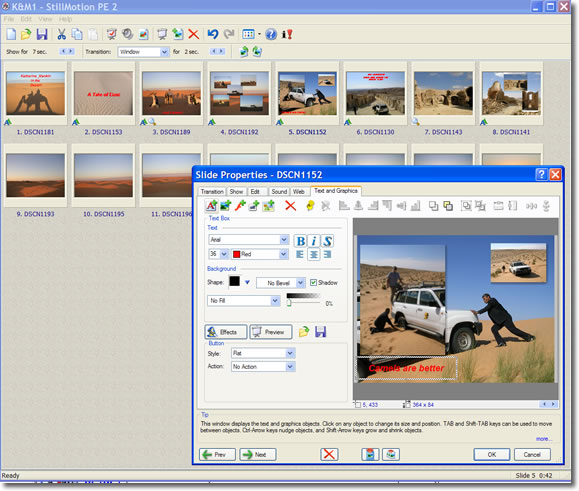Click the red X icon at the dialog bottom
The image size is (579, 491).
(329, 454)
